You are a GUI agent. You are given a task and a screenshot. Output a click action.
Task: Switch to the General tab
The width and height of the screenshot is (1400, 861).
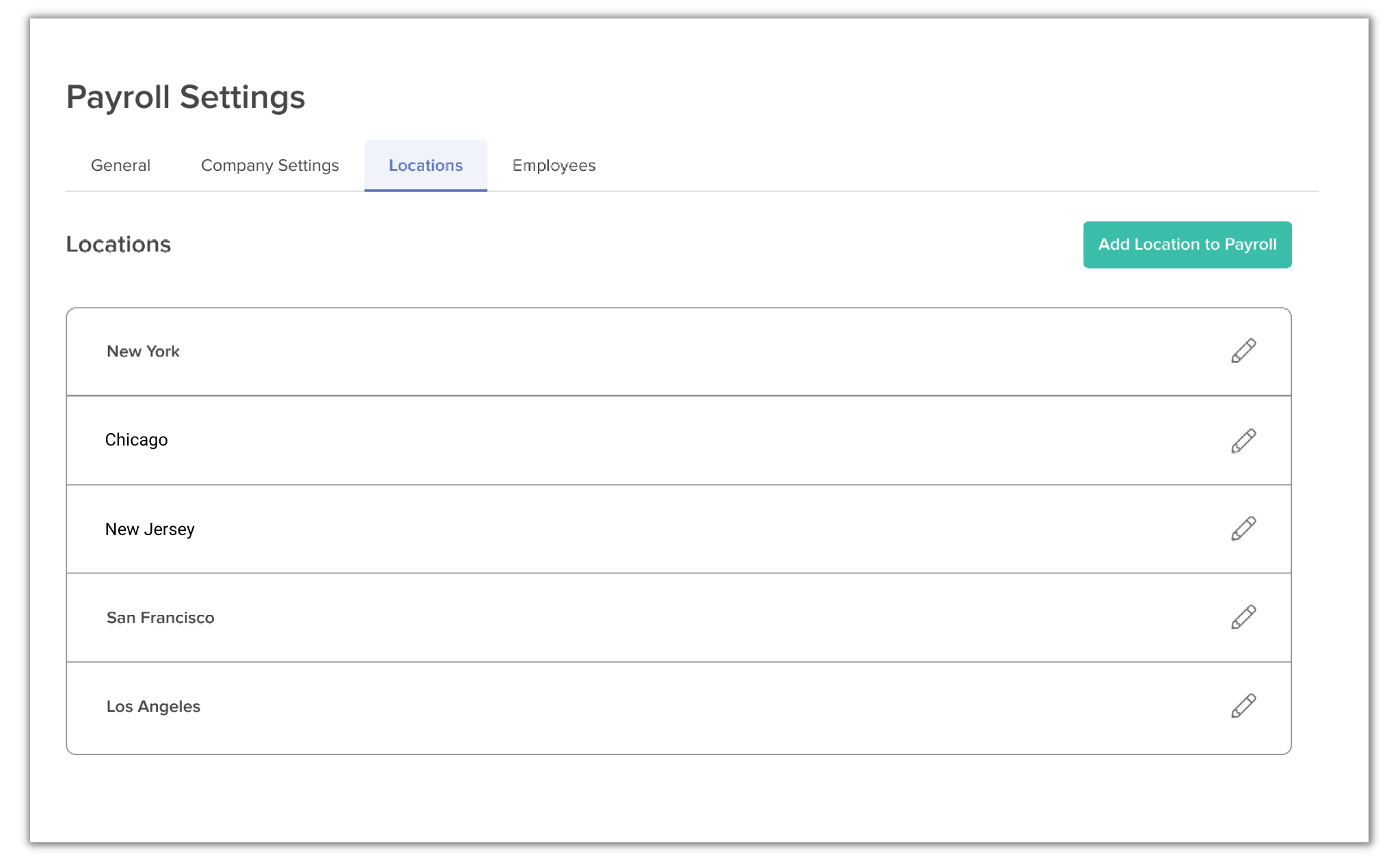120,165
